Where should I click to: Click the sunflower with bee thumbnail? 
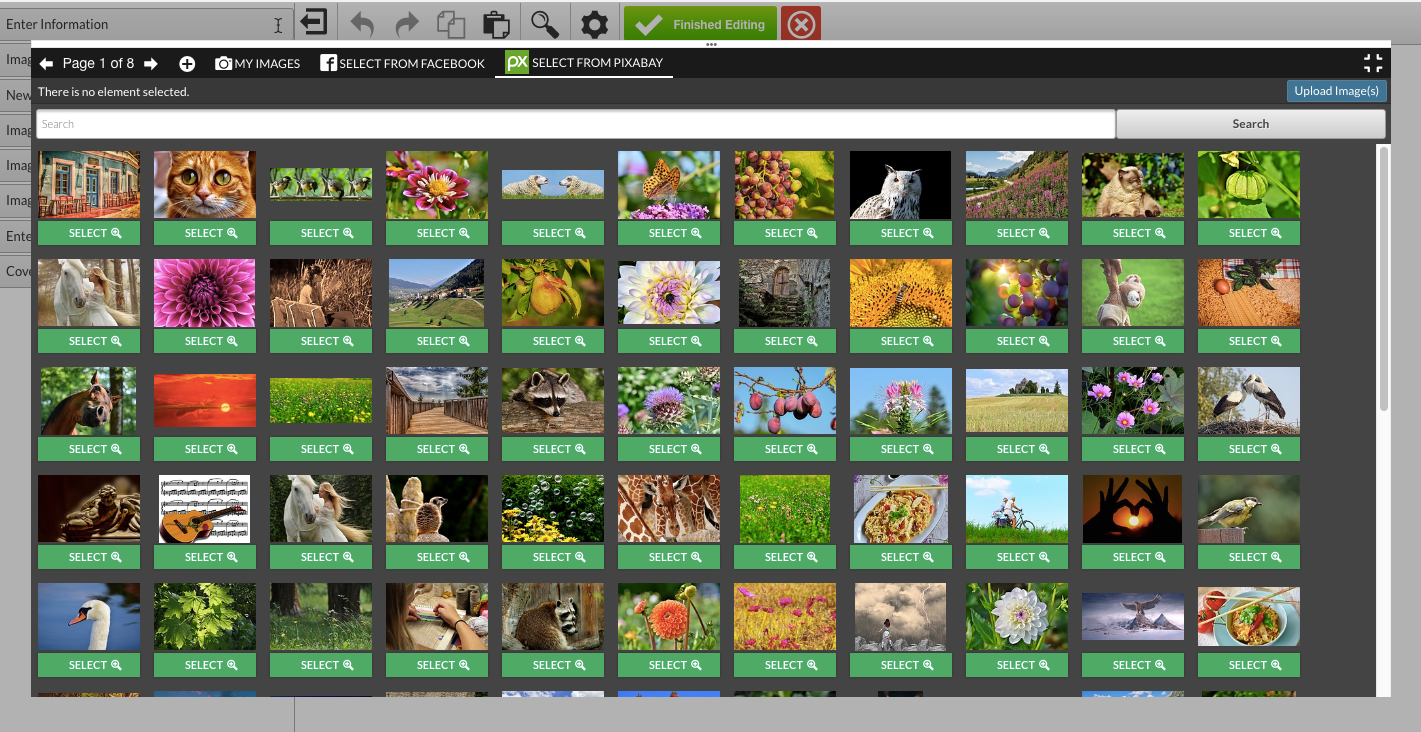coord(901,293)
